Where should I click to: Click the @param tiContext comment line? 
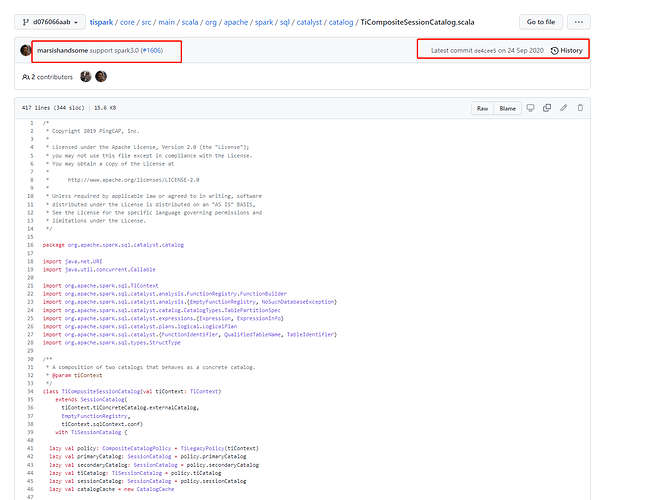pyautogui.click(x=74, y=376)
